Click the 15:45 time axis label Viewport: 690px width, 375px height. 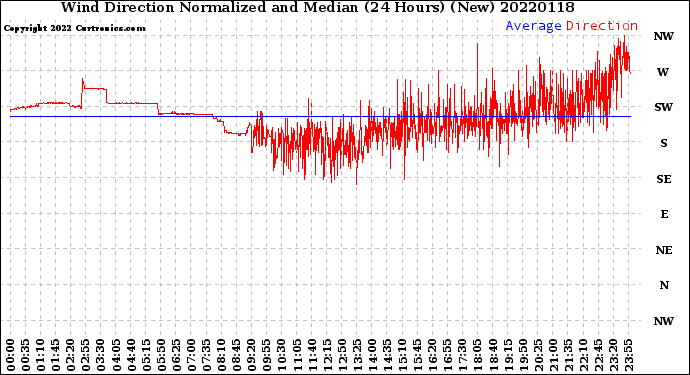(x=418, y=355)
